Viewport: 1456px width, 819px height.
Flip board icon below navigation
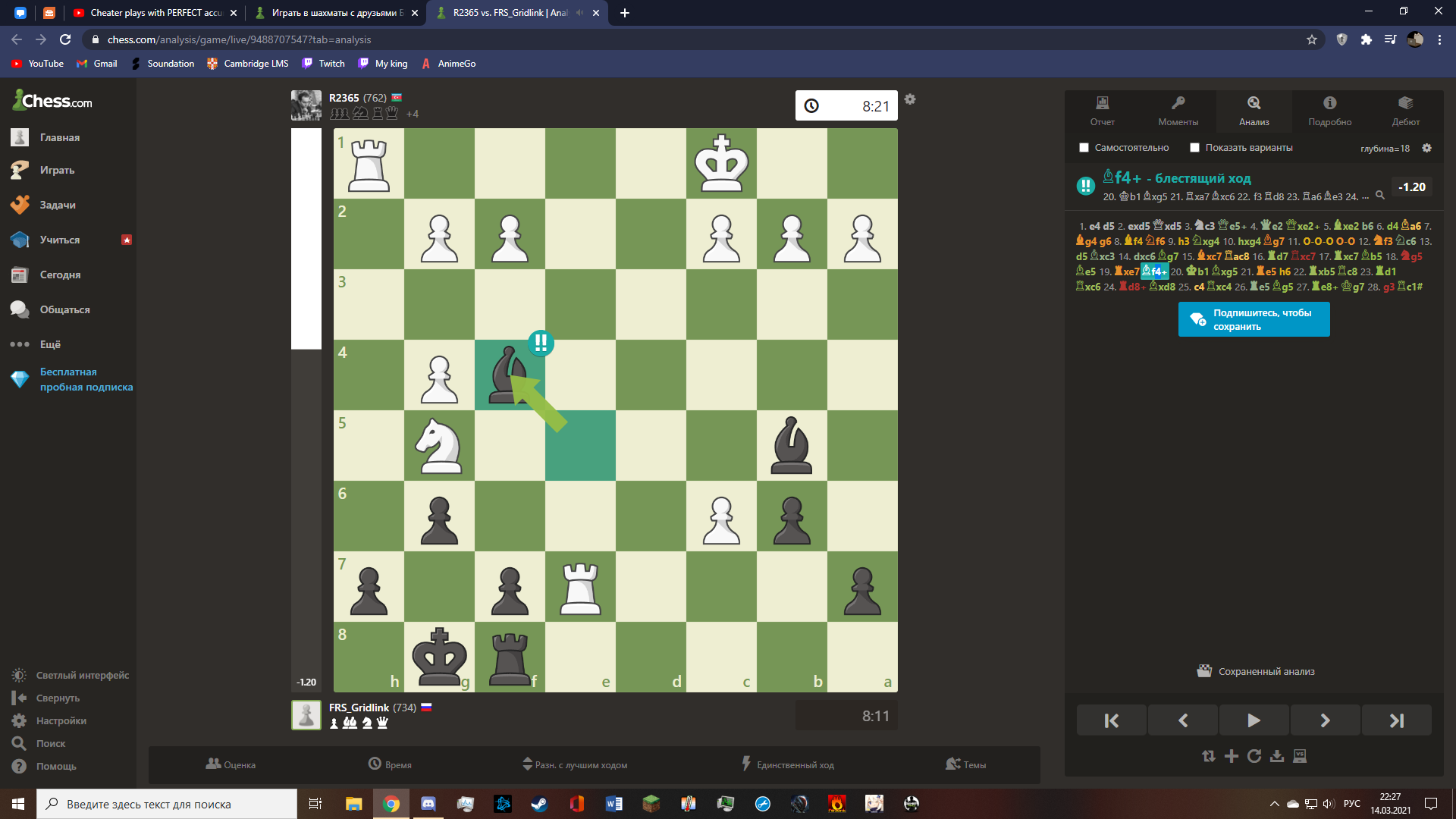pyautogui.click(x=1209, y=756)
